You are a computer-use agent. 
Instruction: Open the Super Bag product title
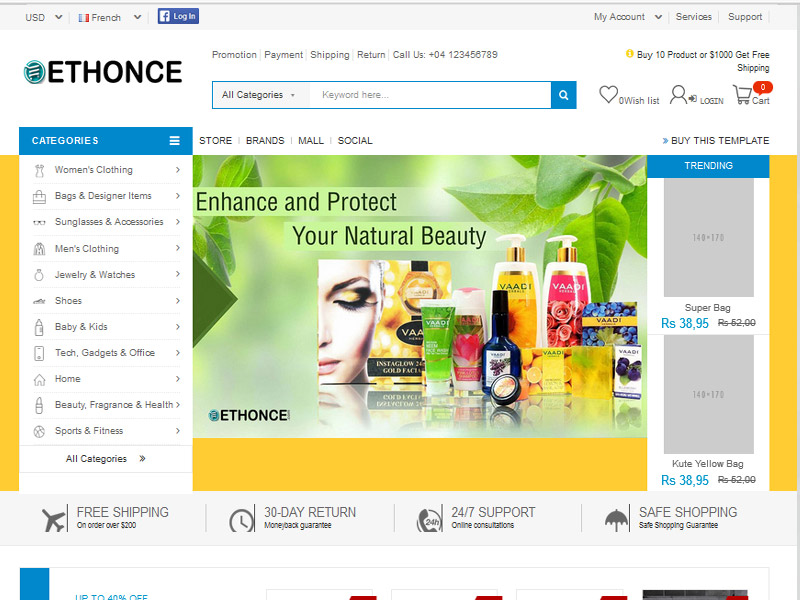coord(708,308)
